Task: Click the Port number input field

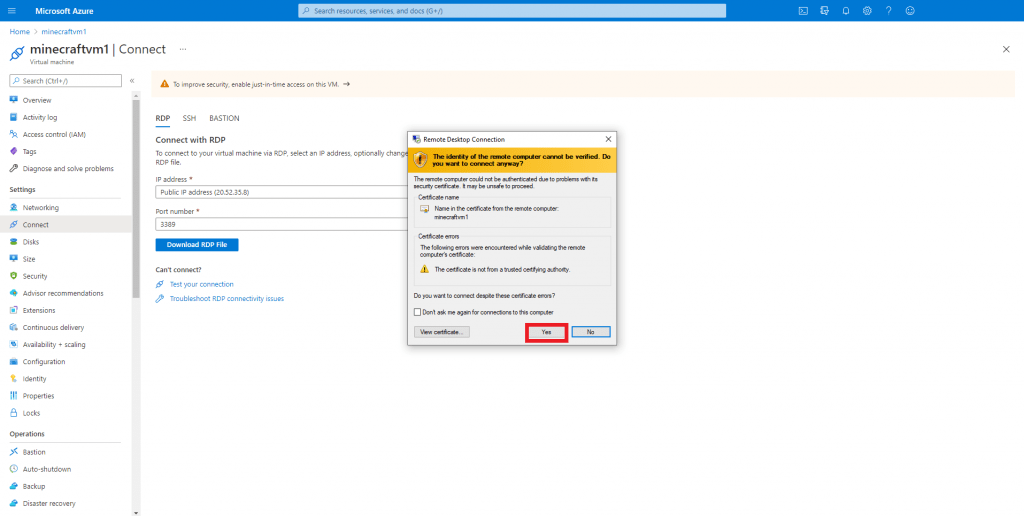Action: coord(280,225)
